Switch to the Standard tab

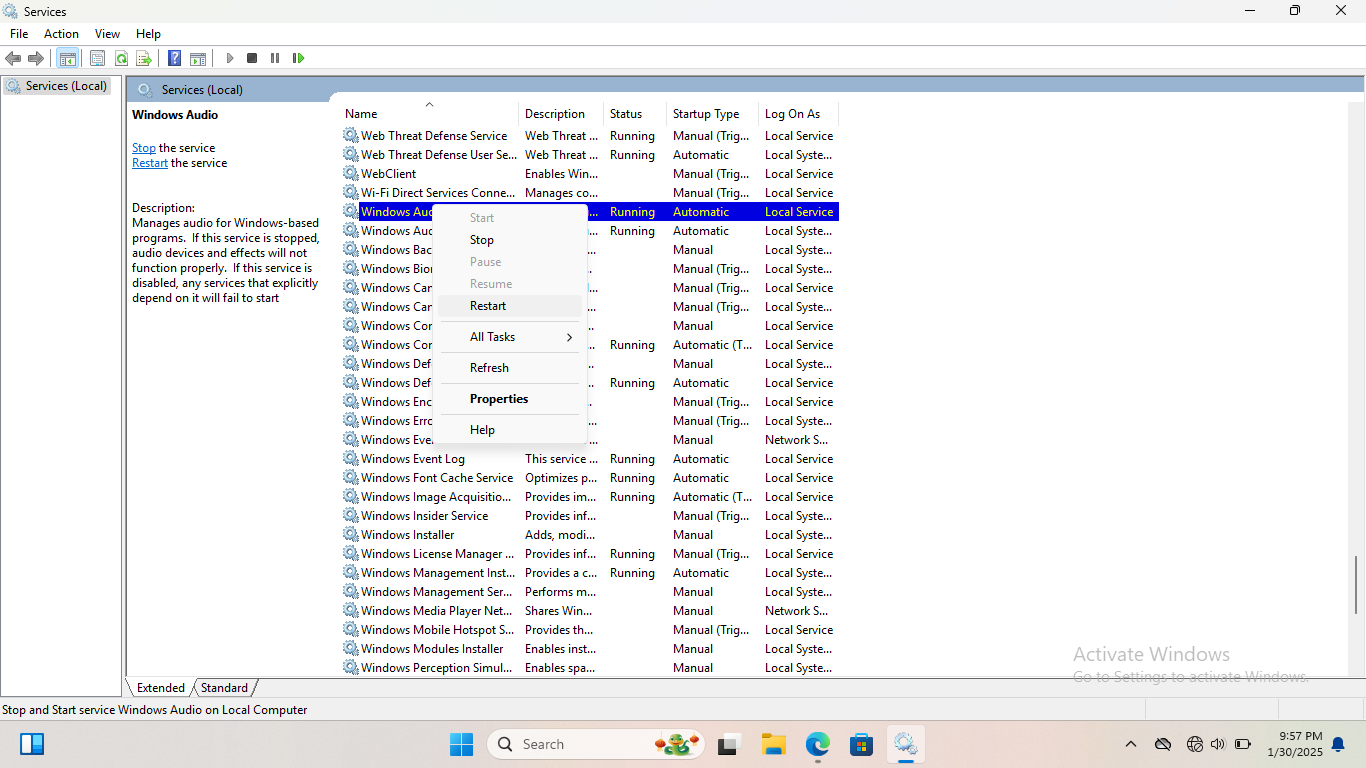coord(224,688)
